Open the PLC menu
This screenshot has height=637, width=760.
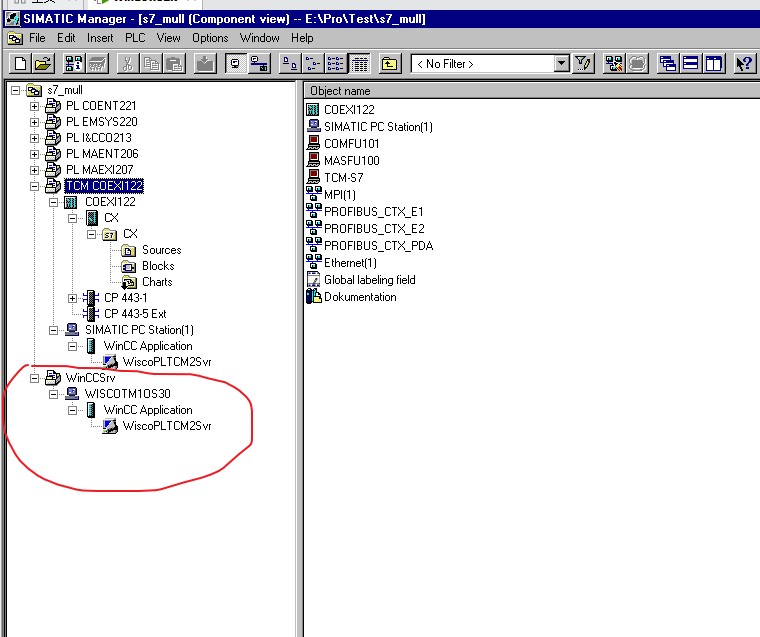click(135, 38)
